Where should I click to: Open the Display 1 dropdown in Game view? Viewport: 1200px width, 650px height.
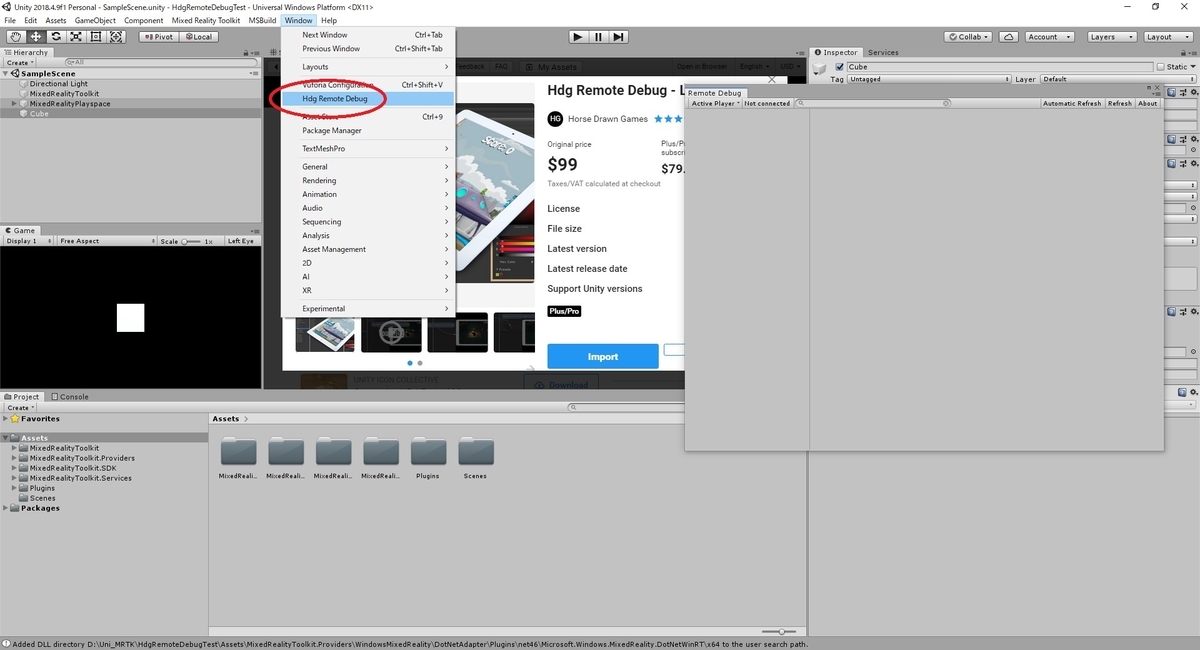[x=28, y=241]
